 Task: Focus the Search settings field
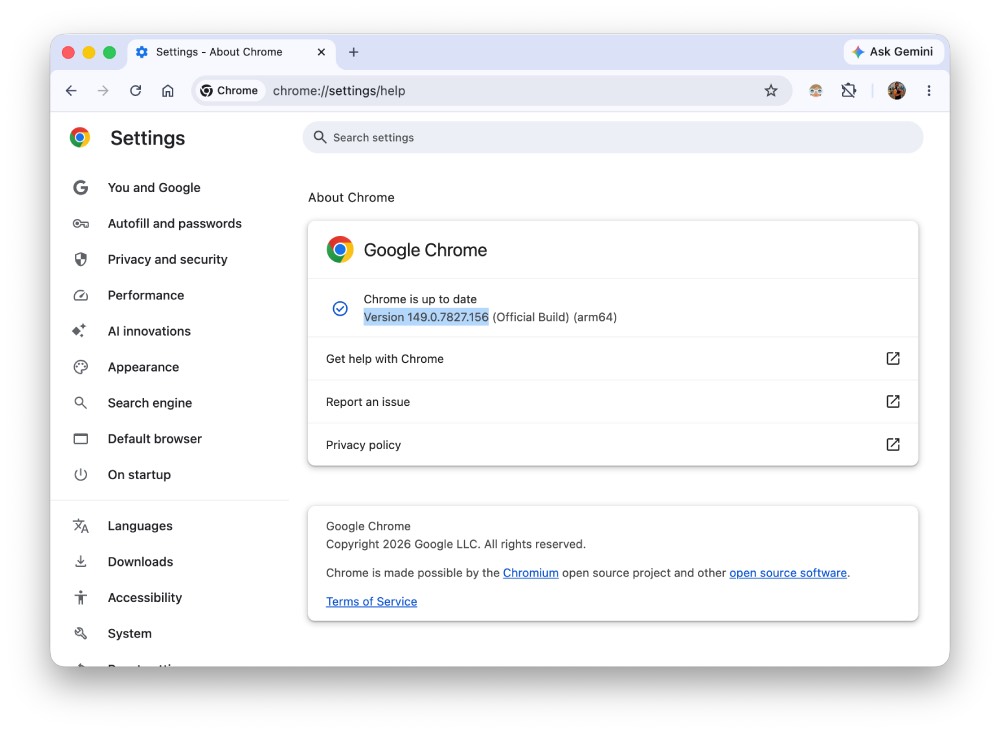[x=613, y=137]
